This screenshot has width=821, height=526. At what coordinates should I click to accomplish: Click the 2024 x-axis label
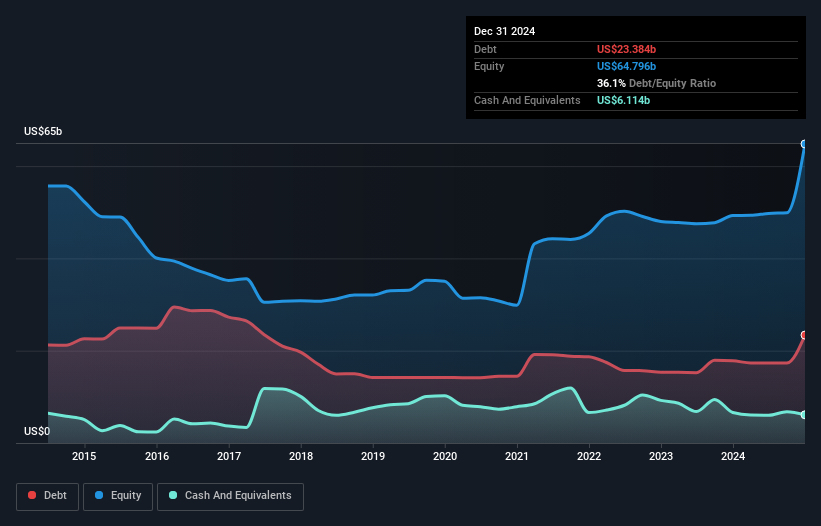click(733, 456)
